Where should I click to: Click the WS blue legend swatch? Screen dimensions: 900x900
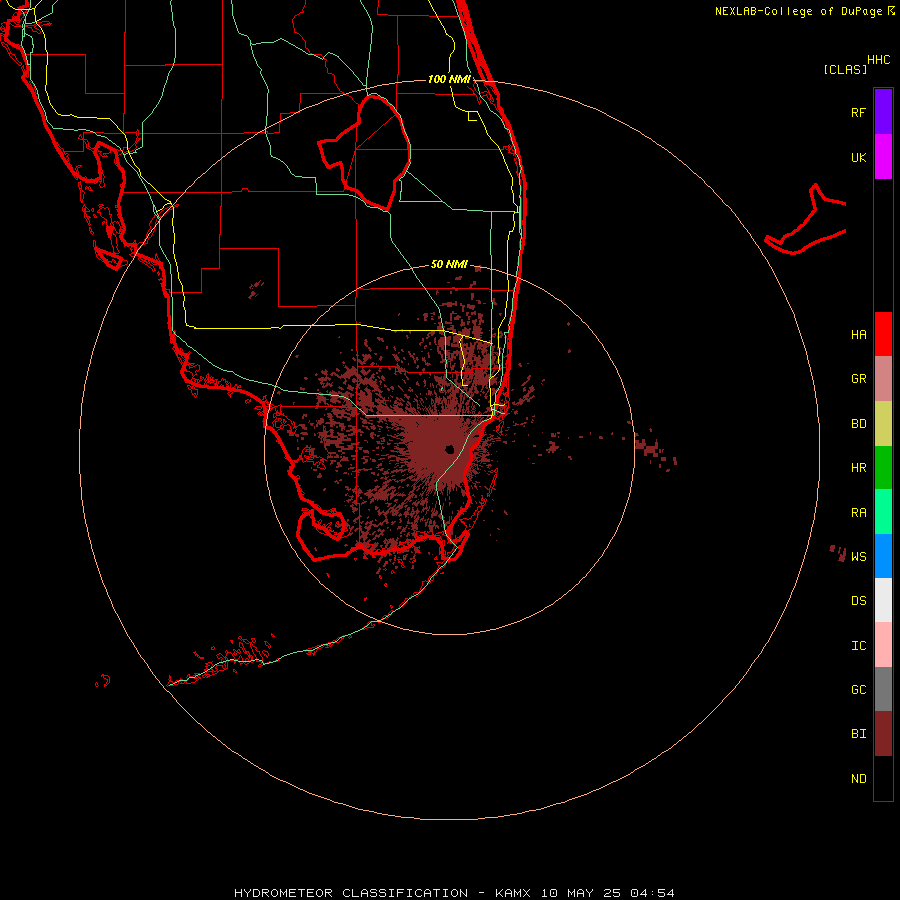[883, 556]
